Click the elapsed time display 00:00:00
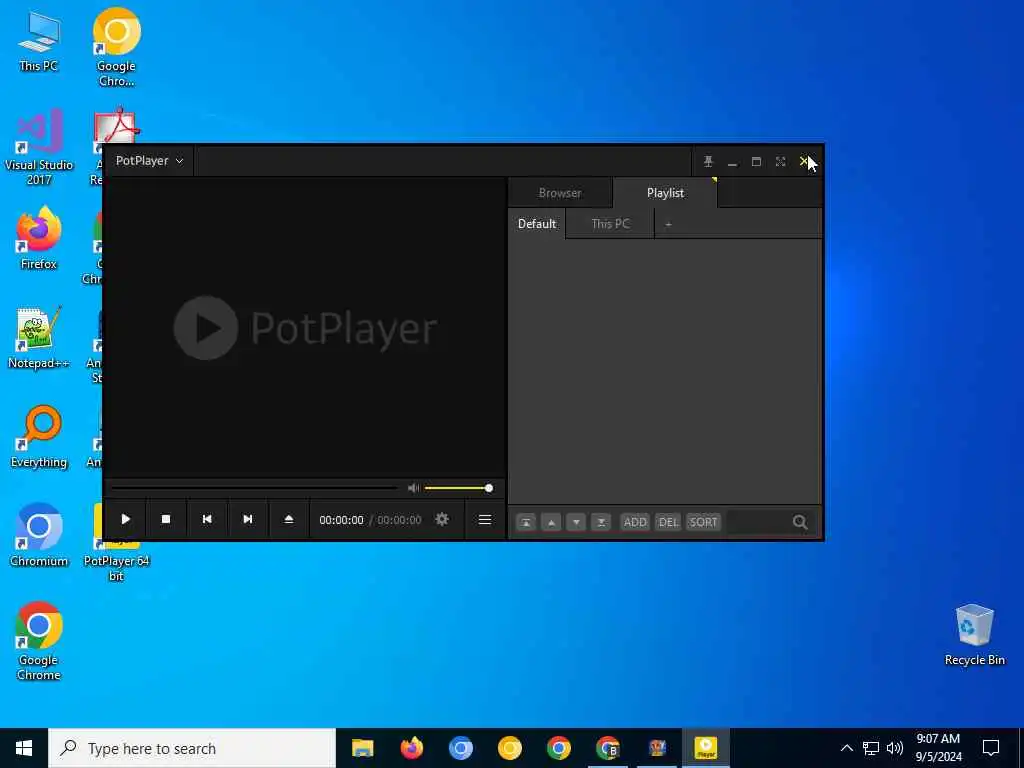 (x=341, y=520)
